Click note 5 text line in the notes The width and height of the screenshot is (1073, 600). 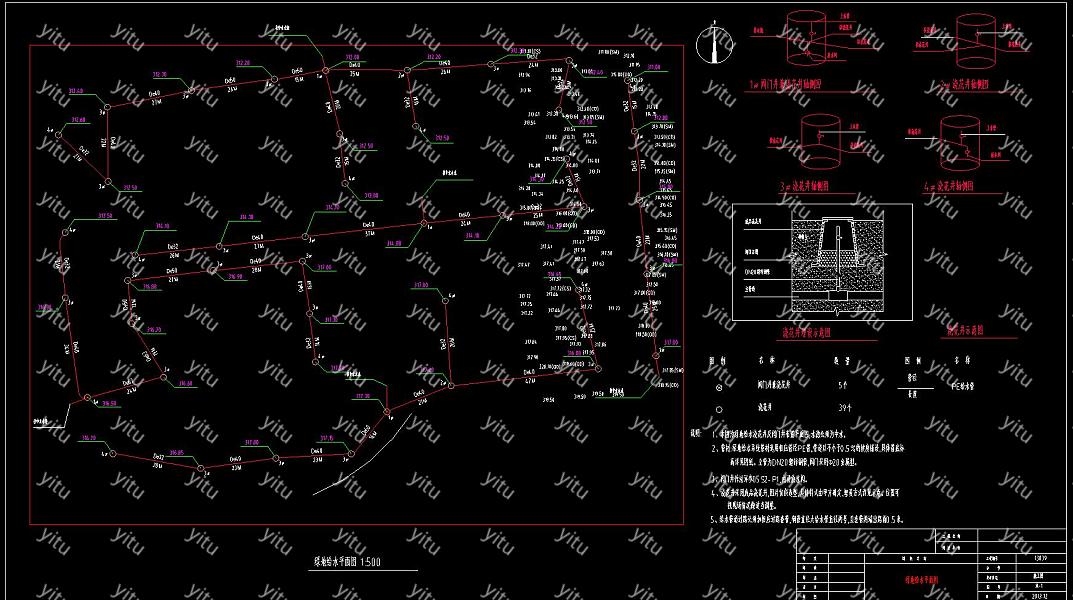point(807,520)
